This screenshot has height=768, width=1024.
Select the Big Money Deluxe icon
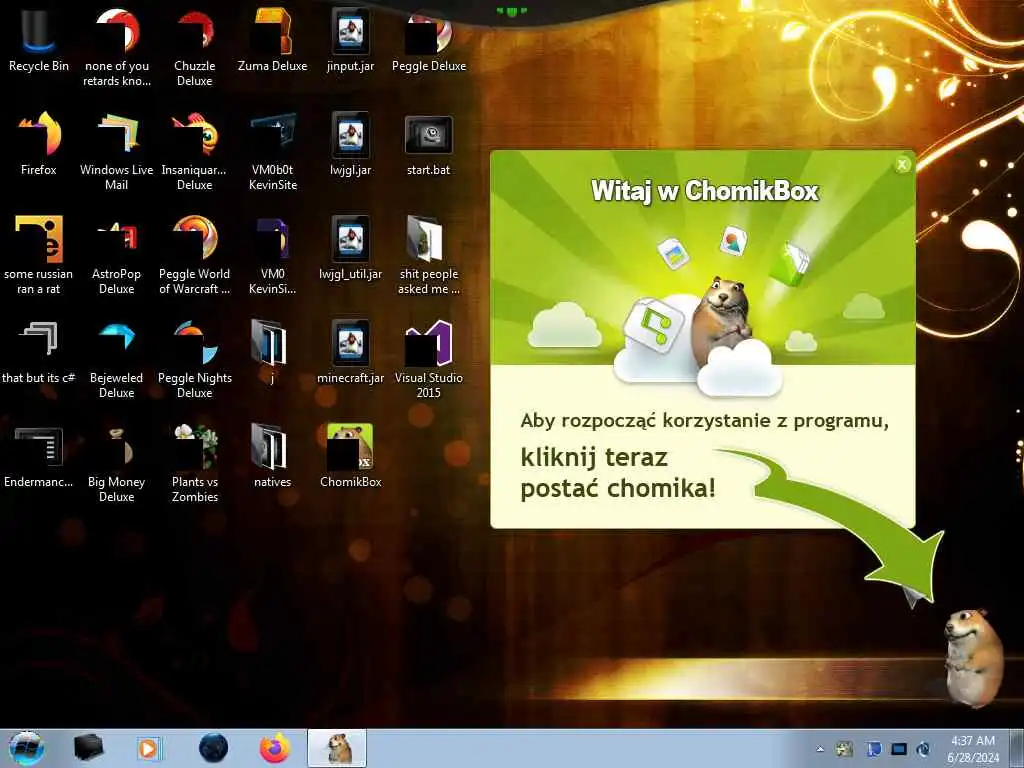(x=116, y=463)
